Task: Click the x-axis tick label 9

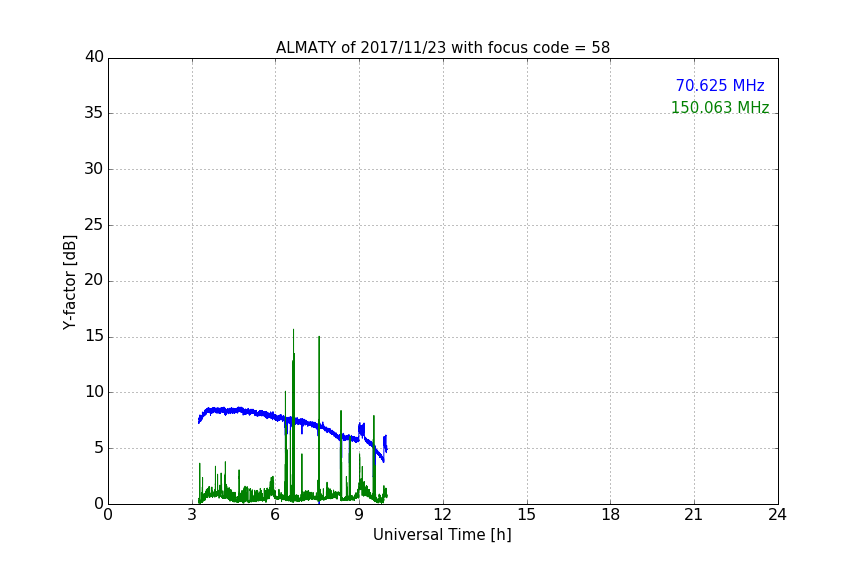Action: [x=359, y=515]
